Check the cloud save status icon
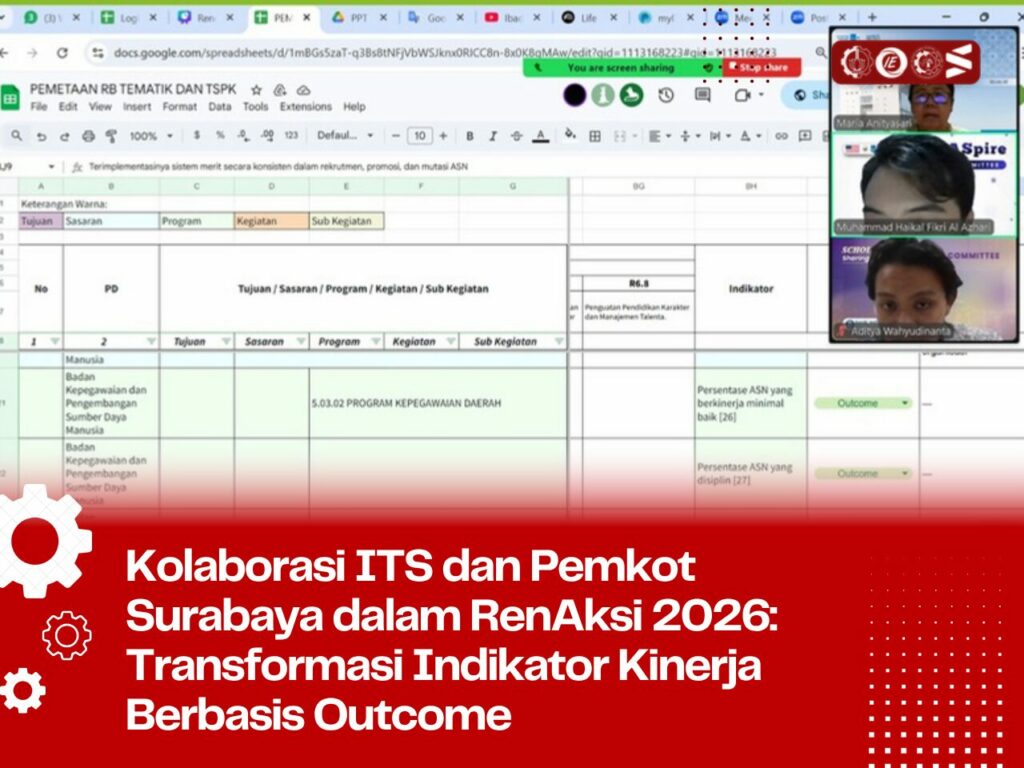Screen dimensions: 1024x768 [304, 90]
